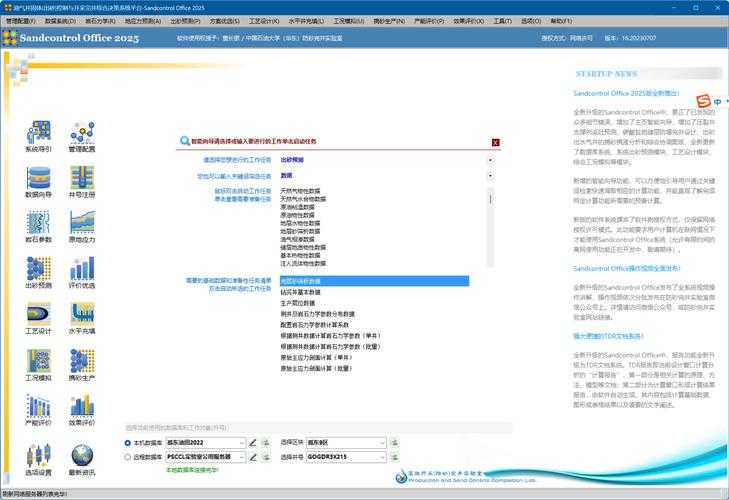Viewport: 729px width, 500px height.
Task: Open the 工具(T) menu
Action: click(503, 21)
